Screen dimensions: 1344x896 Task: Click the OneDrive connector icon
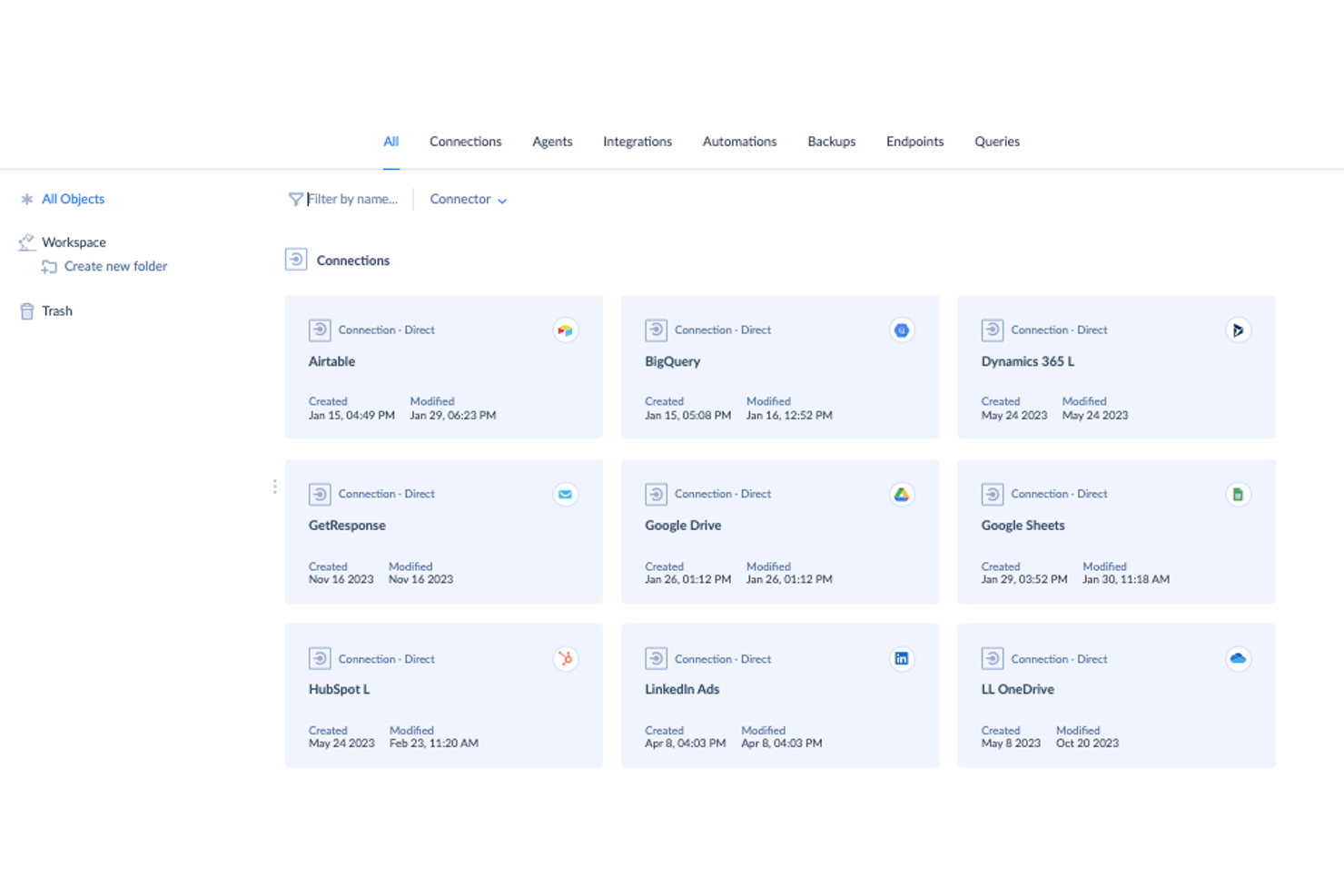click(1238, 658)
